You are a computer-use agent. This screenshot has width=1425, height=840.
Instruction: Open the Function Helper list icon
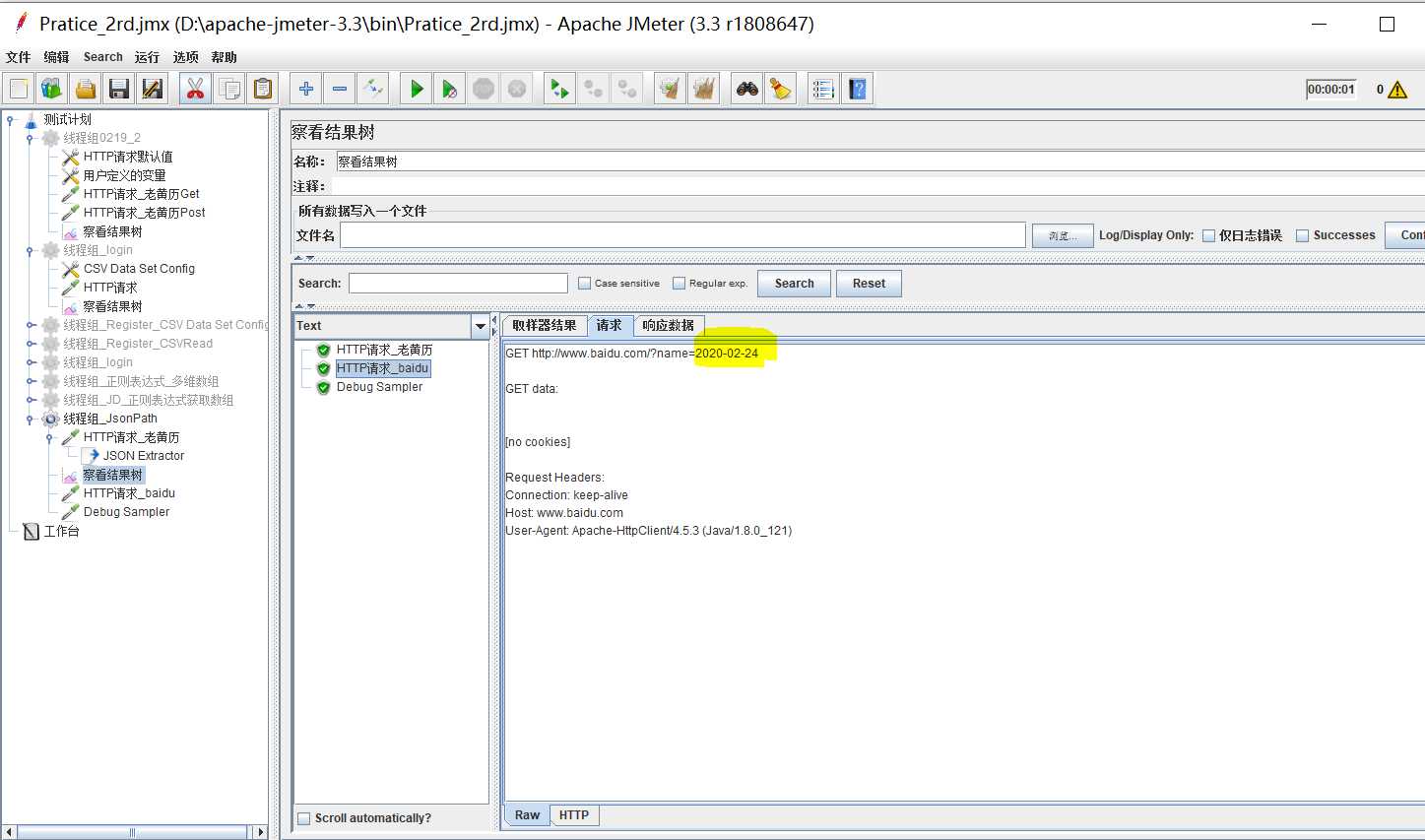click(823, 89)
